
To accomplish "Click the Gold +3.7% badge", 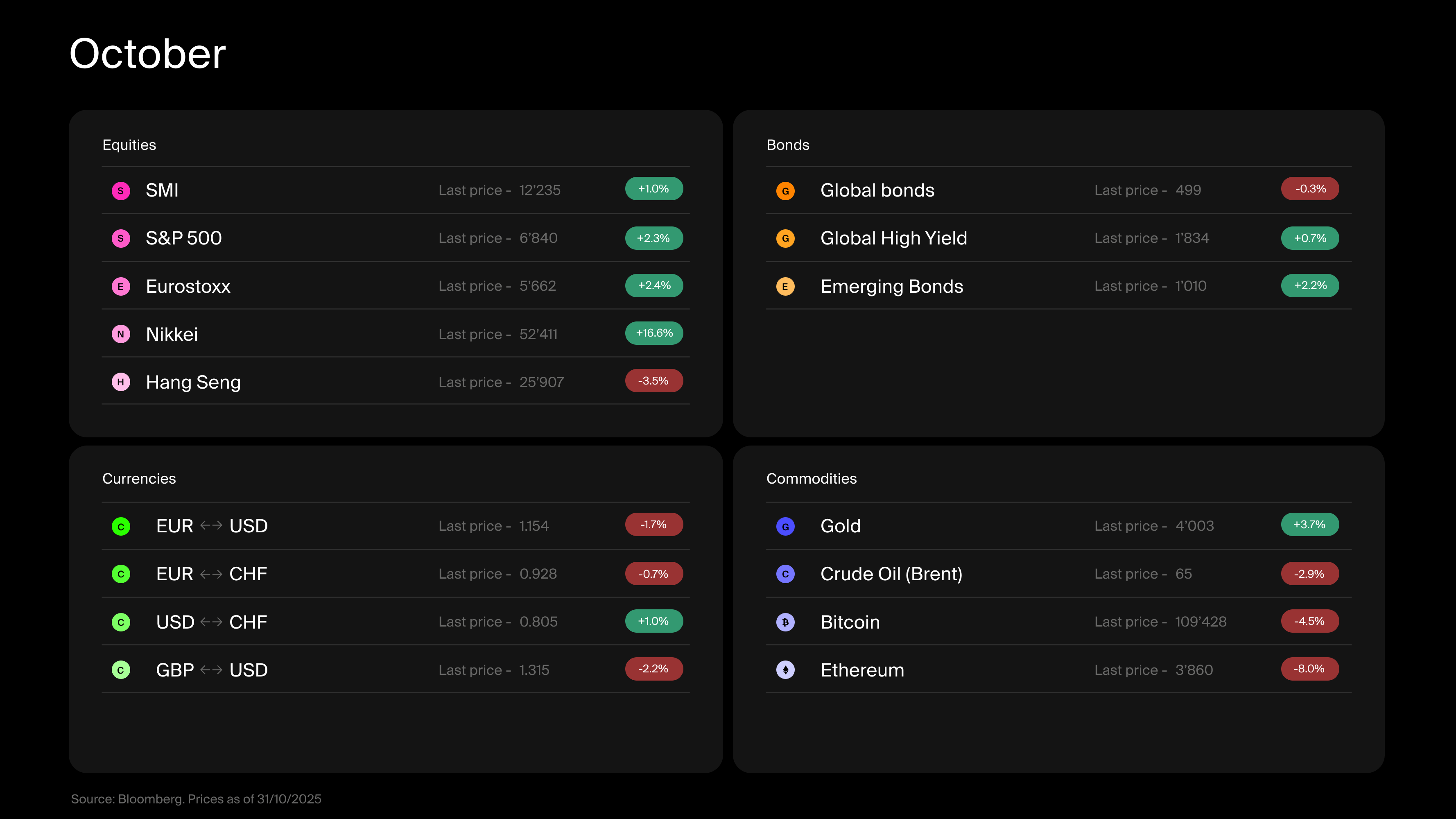I will [x=1309, y=525].
